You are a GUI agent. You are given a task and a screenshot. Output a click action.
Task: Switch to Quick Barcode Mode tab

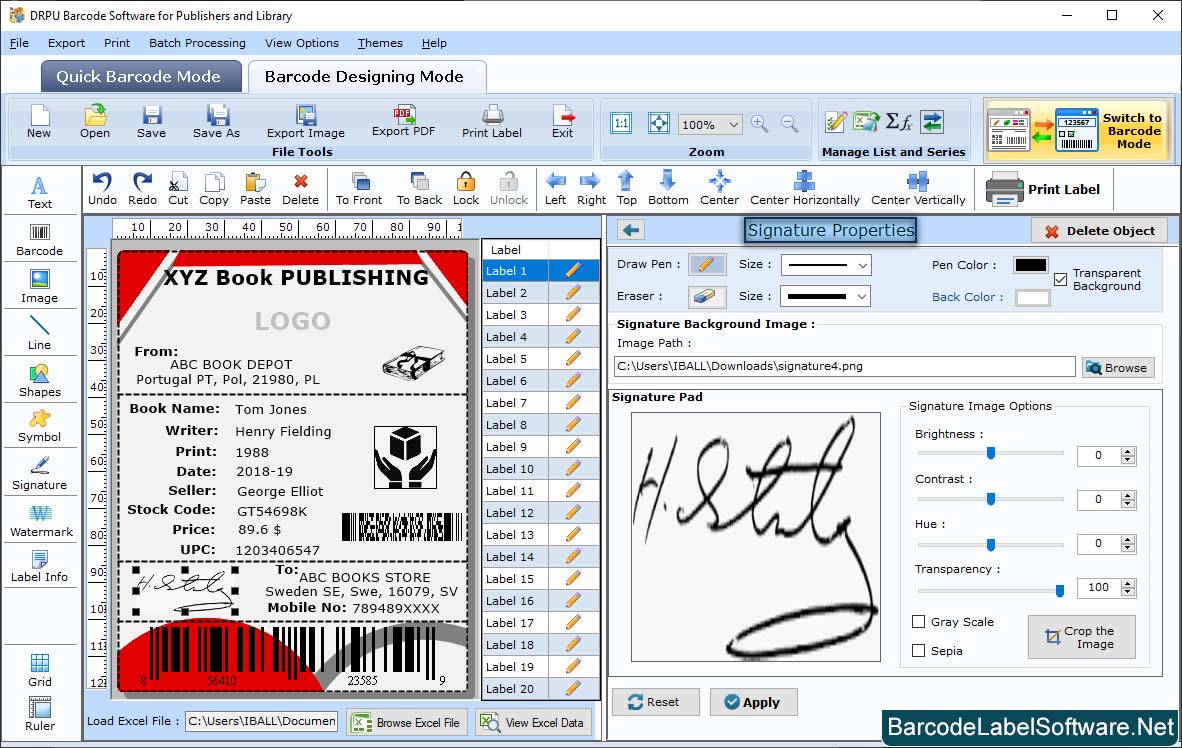pyautogui.click(x=139, y=76)
